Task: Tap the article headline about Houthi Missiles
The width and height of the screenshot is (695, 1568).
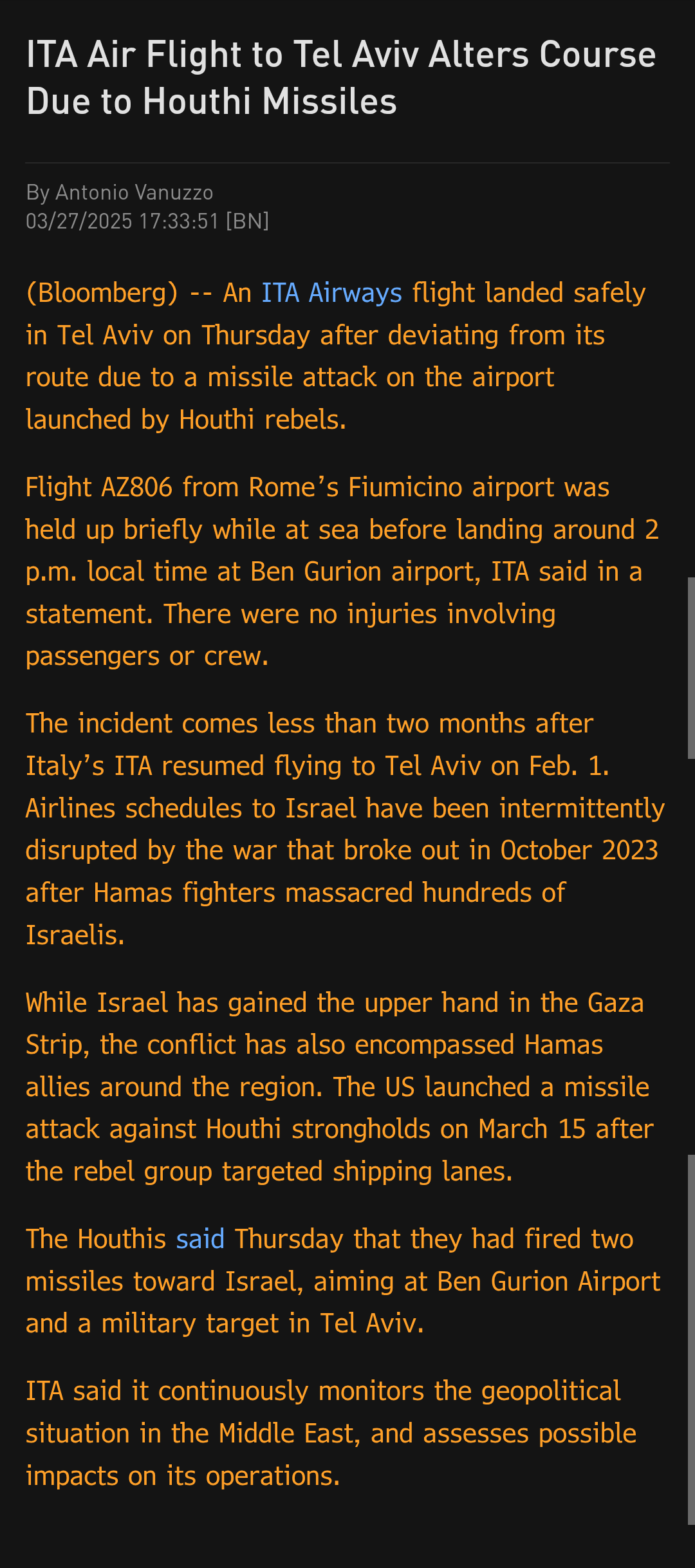Action: pos(341,77)
